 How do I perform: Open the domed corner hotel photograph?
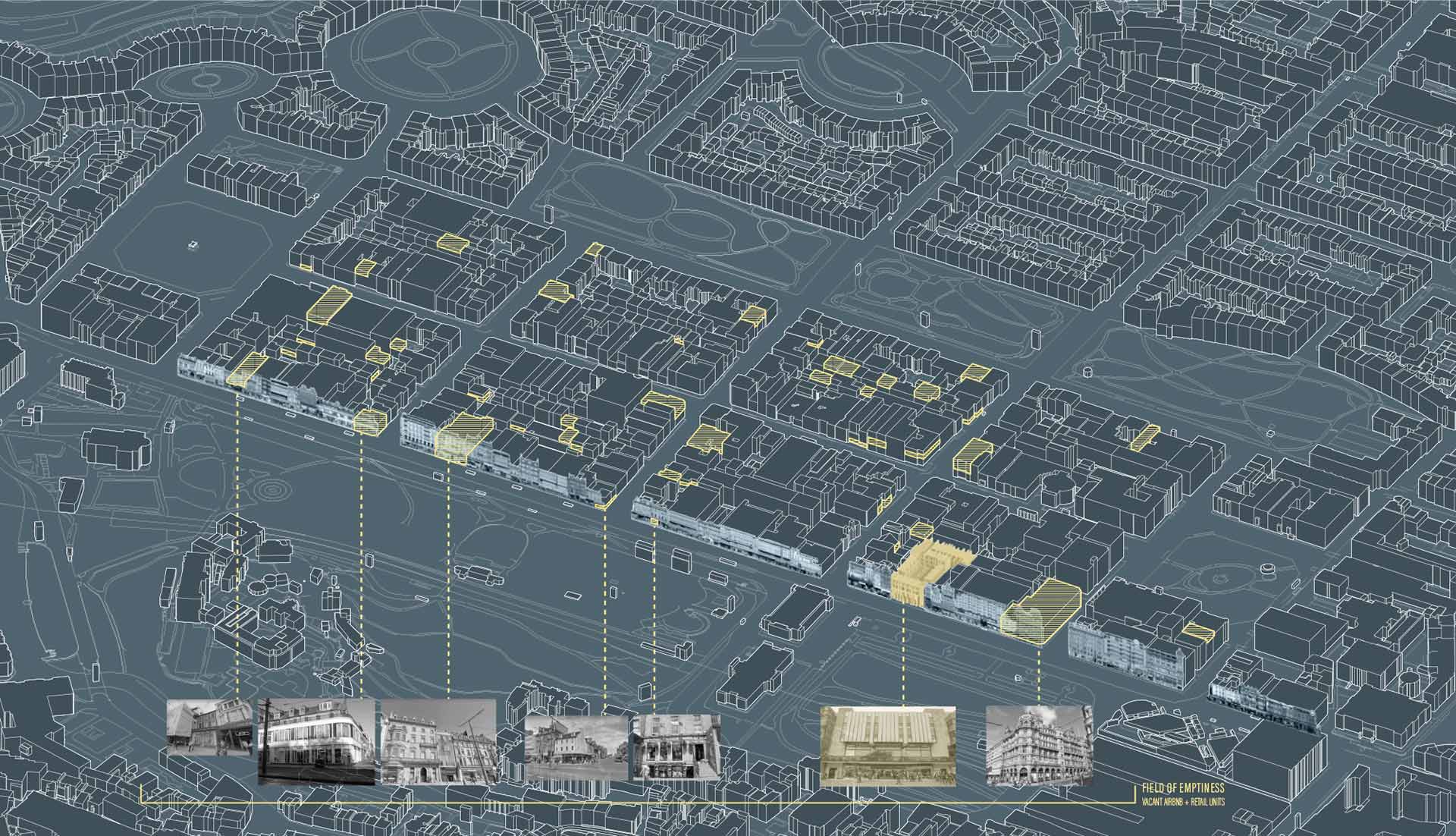1035,747
